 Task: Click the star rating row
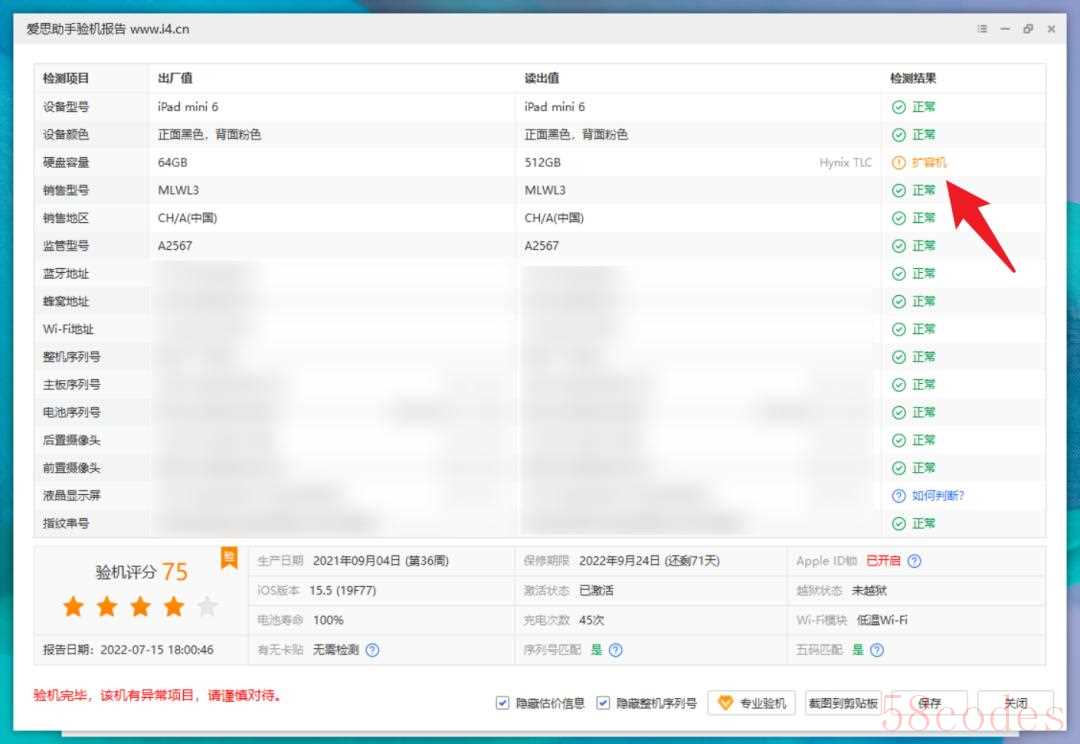click(x=141, y=607)
